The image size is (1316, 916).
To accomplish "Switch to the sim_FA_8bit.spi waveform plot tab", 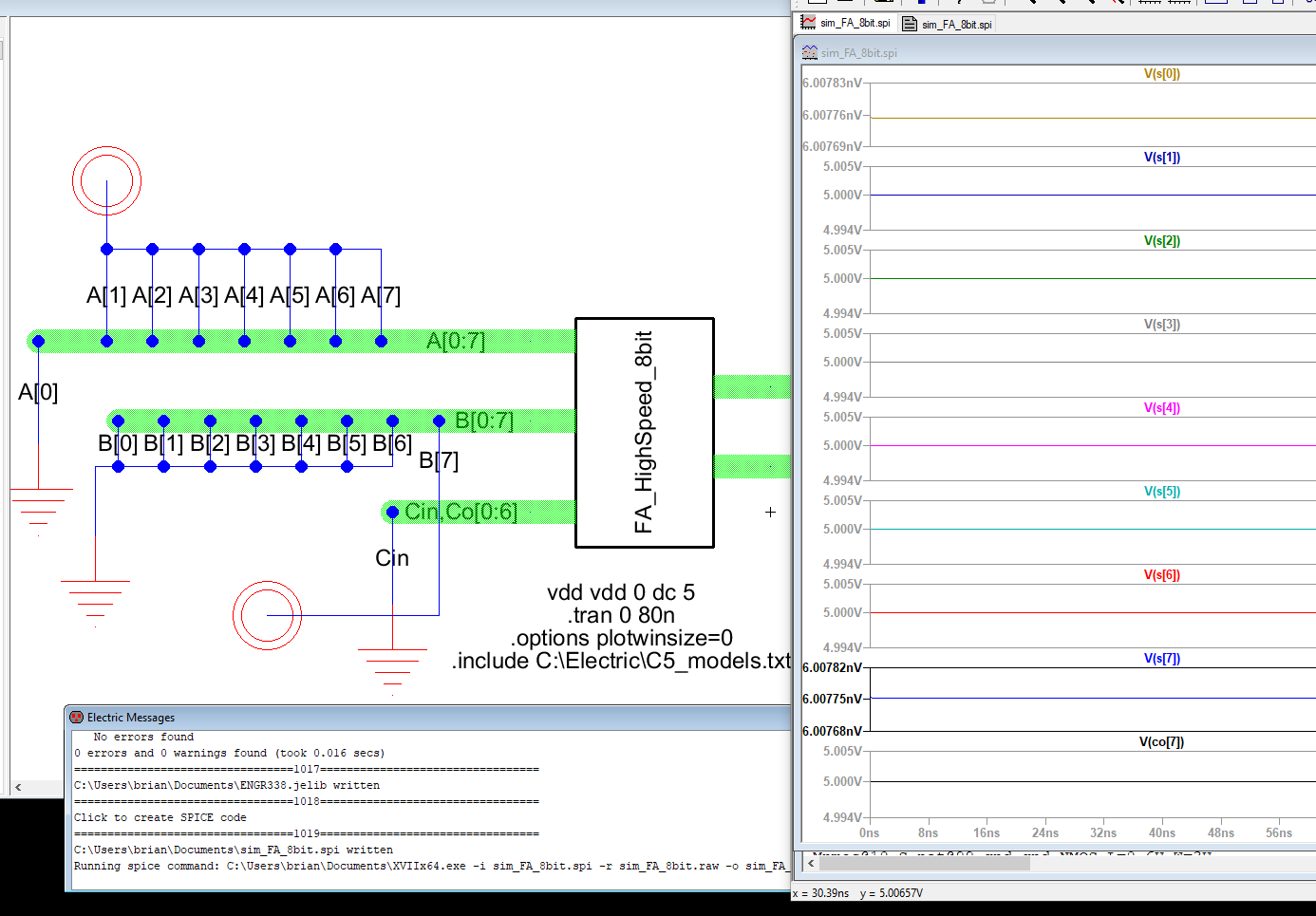I will pos(846,24).
